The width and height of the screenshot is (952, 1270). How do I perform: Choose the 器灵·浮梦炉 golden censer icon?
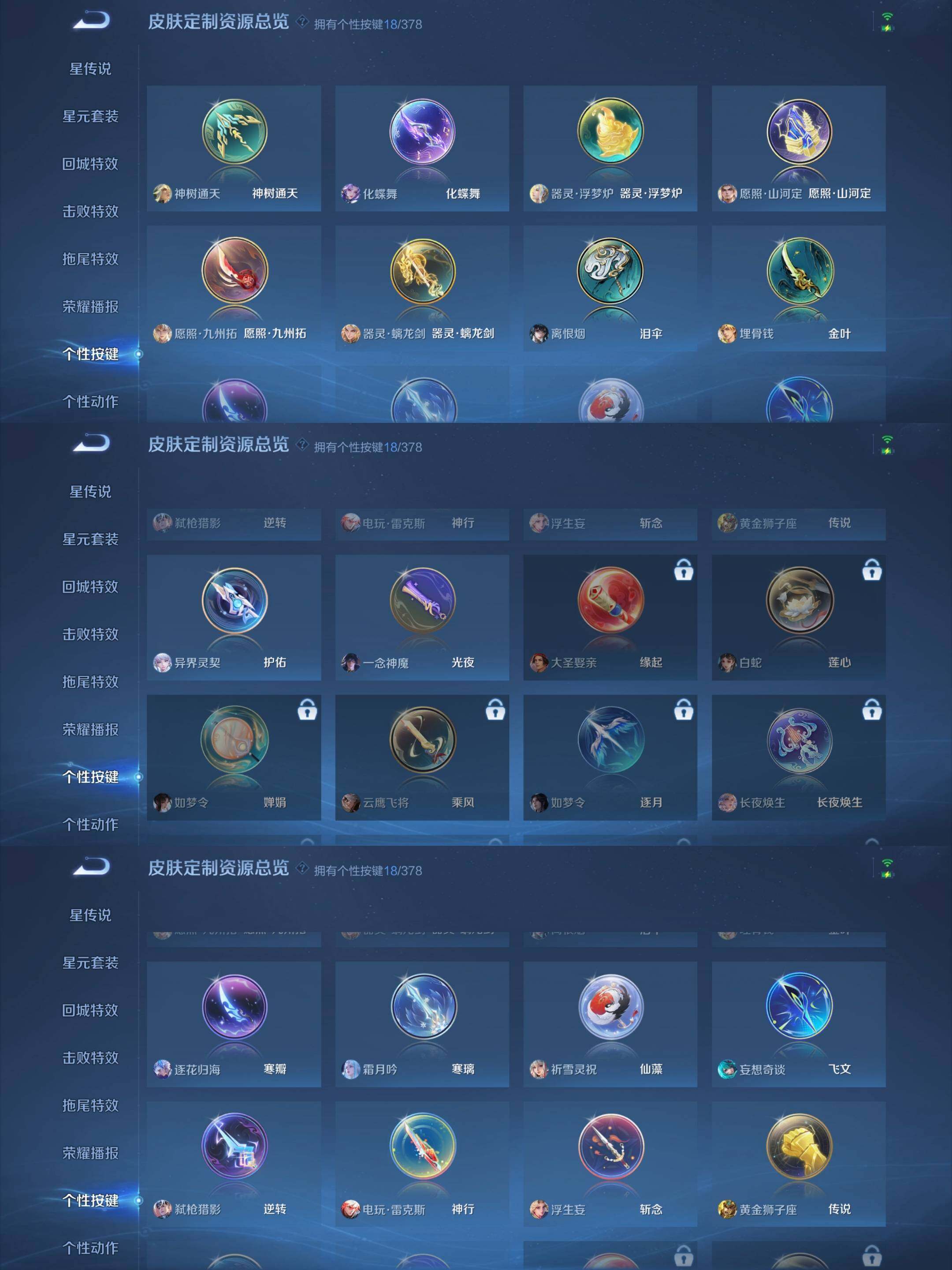610,131
